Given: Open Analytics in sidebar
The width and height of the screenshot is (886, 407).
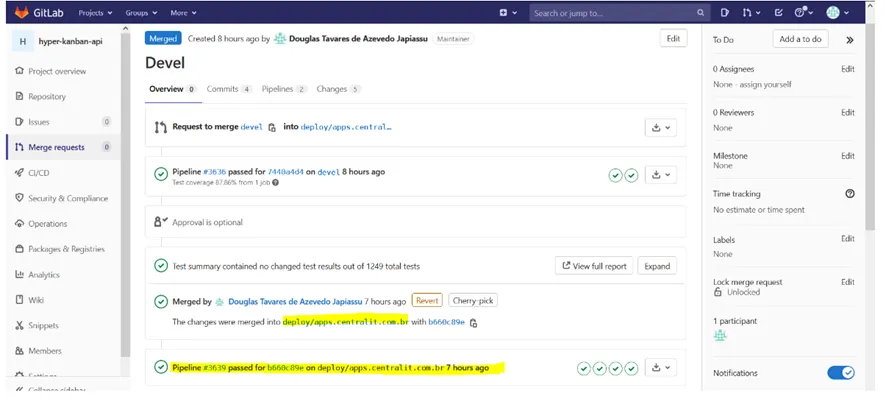Looking at the screenshot, I should coord(44,275).
